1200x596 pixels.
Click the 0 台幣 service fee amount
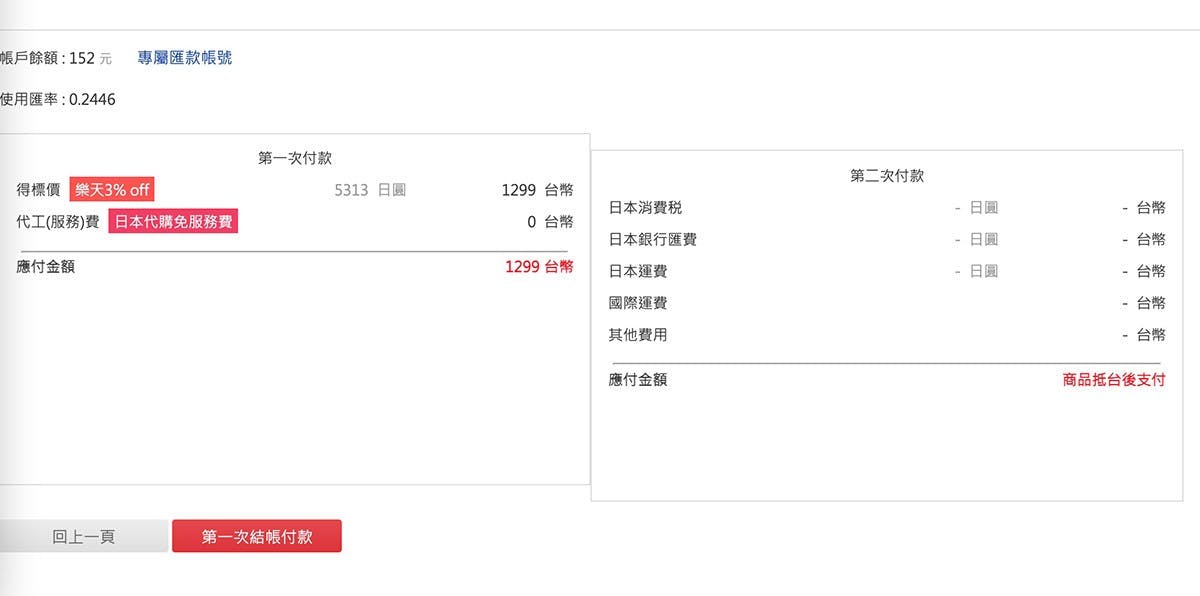[550, 222]
